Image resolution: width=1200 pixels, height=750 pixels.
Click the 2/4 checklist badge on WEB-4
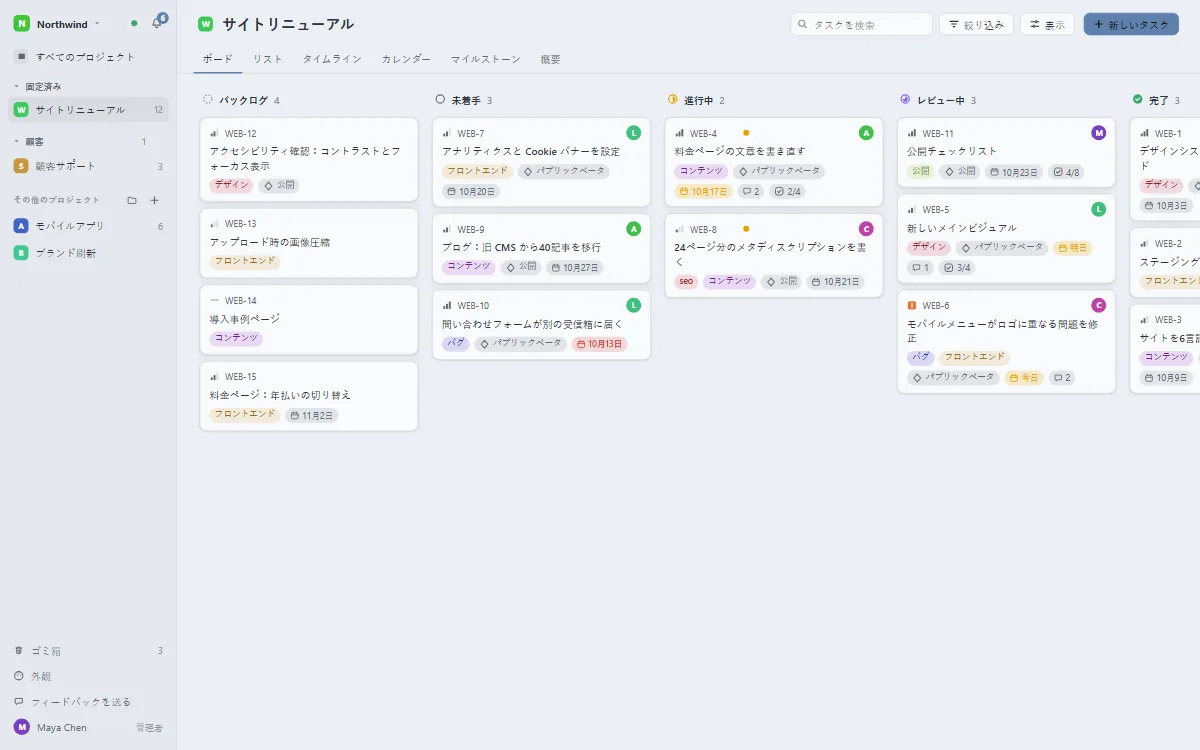pyautogui.click(x=788, y=191)
